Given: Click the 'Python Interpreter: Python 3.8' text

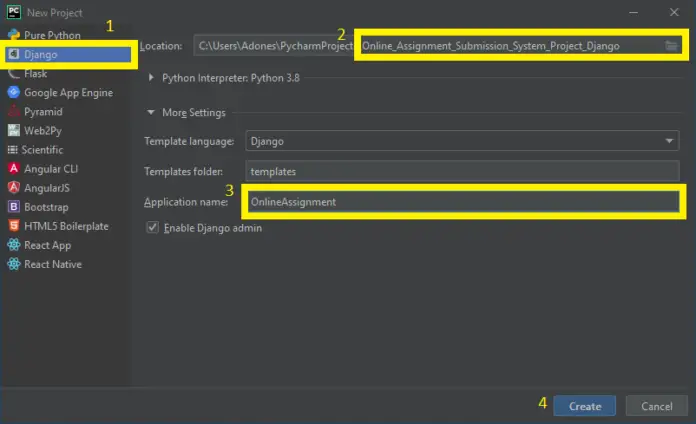Looking at the screenshot, I should click(x=230, y=78).
